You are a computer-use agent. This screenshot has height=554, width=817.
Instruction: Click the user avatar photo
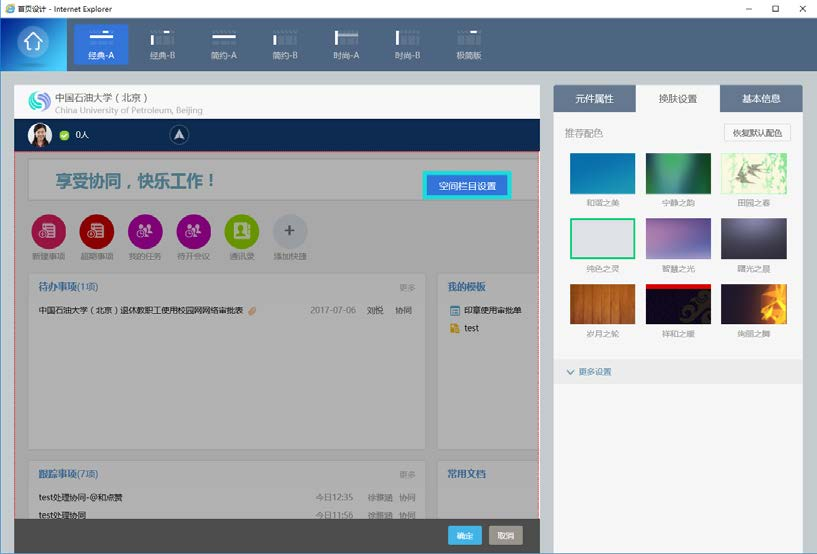[x=40, y=134]
